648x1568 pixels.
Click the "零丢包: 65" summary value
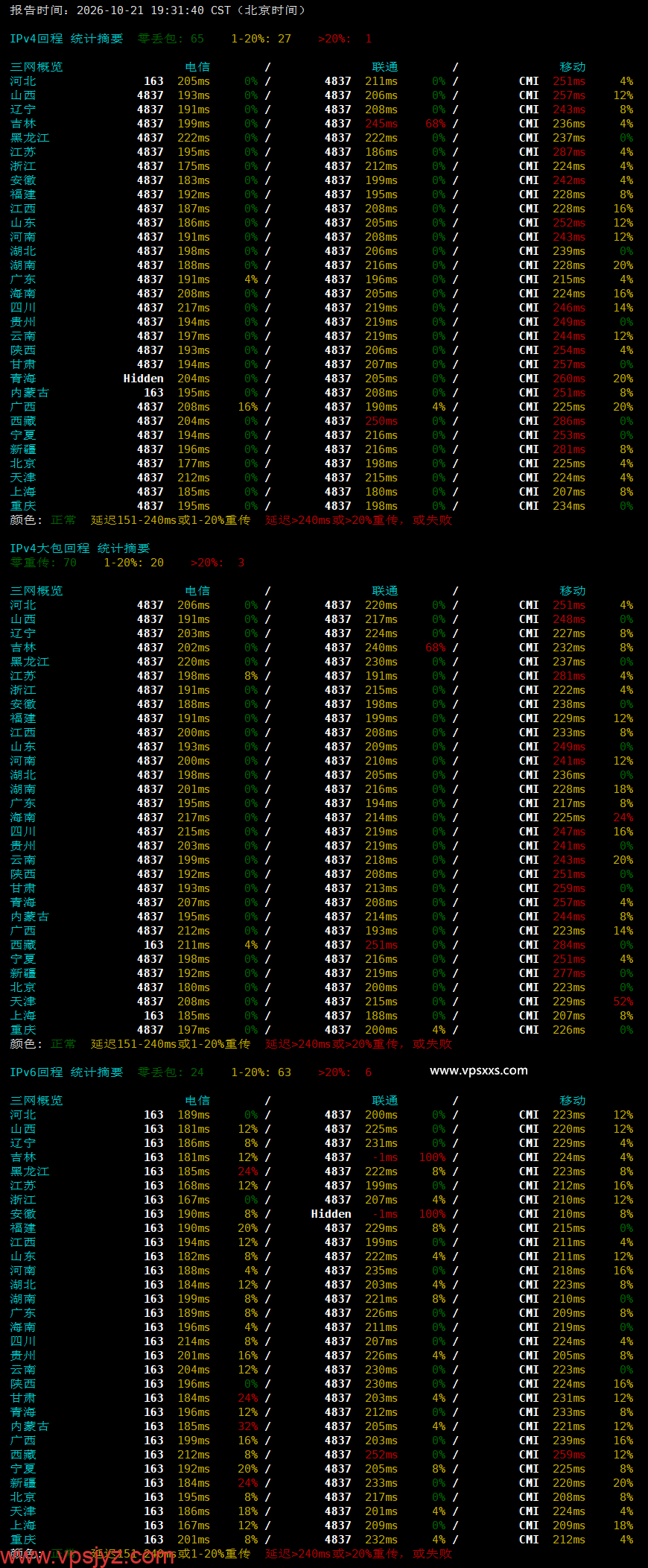171,39
